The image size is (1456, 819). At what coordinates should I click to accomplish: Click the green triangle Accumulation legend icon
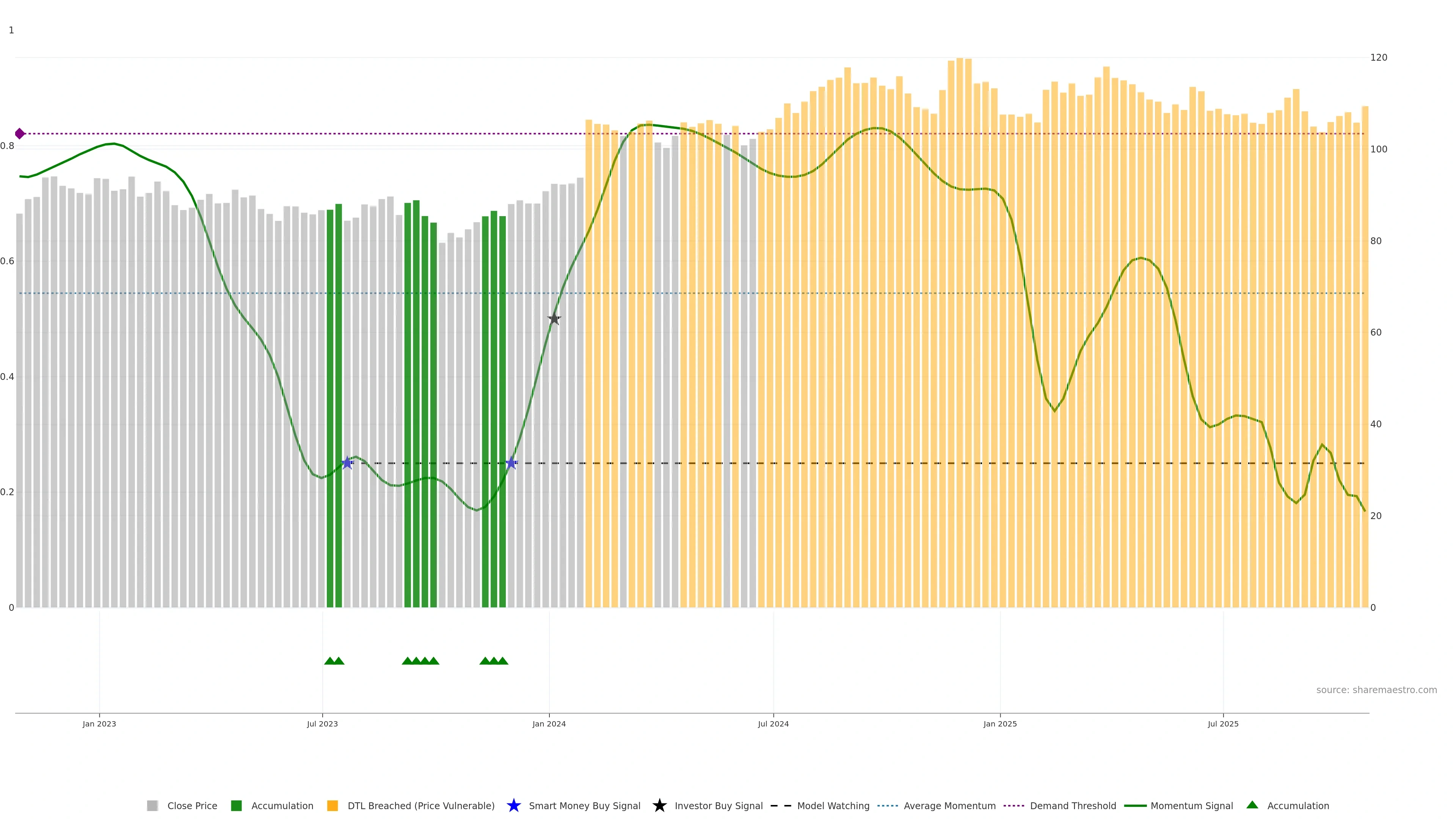(1252, 805)
